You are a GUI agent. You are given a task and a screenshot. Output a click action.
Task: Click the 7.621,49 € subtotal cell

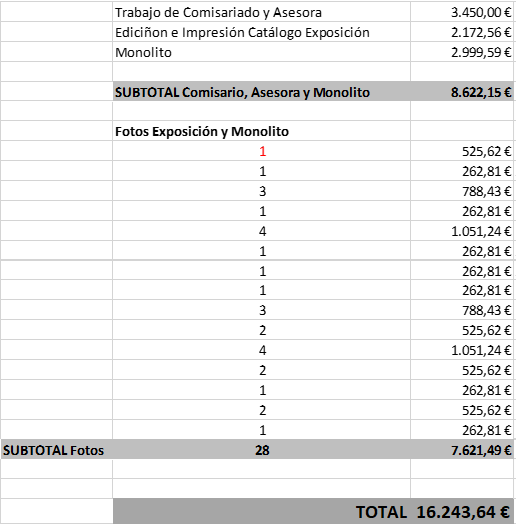pos(462,450)
